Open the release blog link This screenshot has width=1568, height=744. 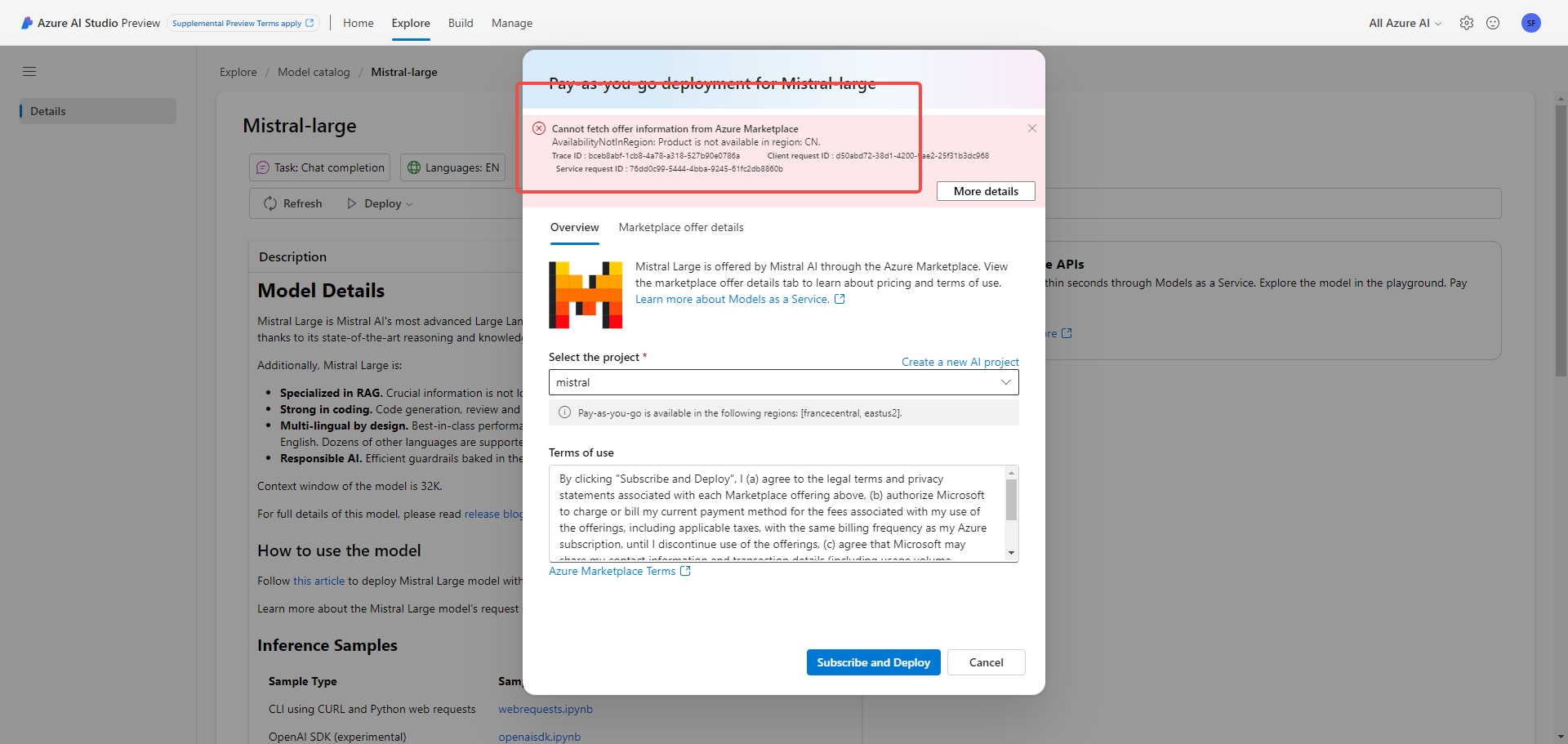(x=493, y=514)
